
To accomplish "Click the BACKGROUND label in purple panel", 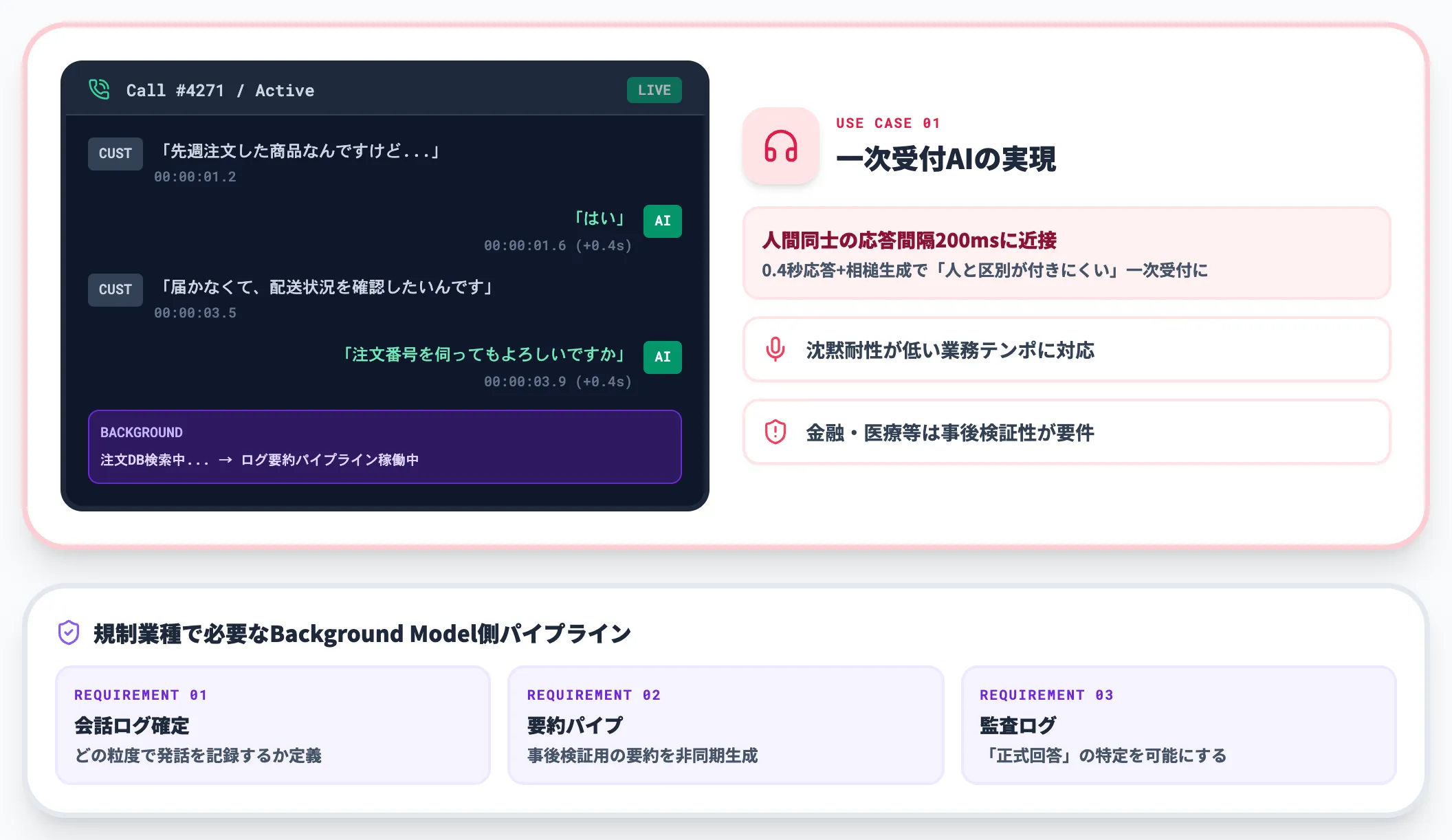I will tap(142, 432).
